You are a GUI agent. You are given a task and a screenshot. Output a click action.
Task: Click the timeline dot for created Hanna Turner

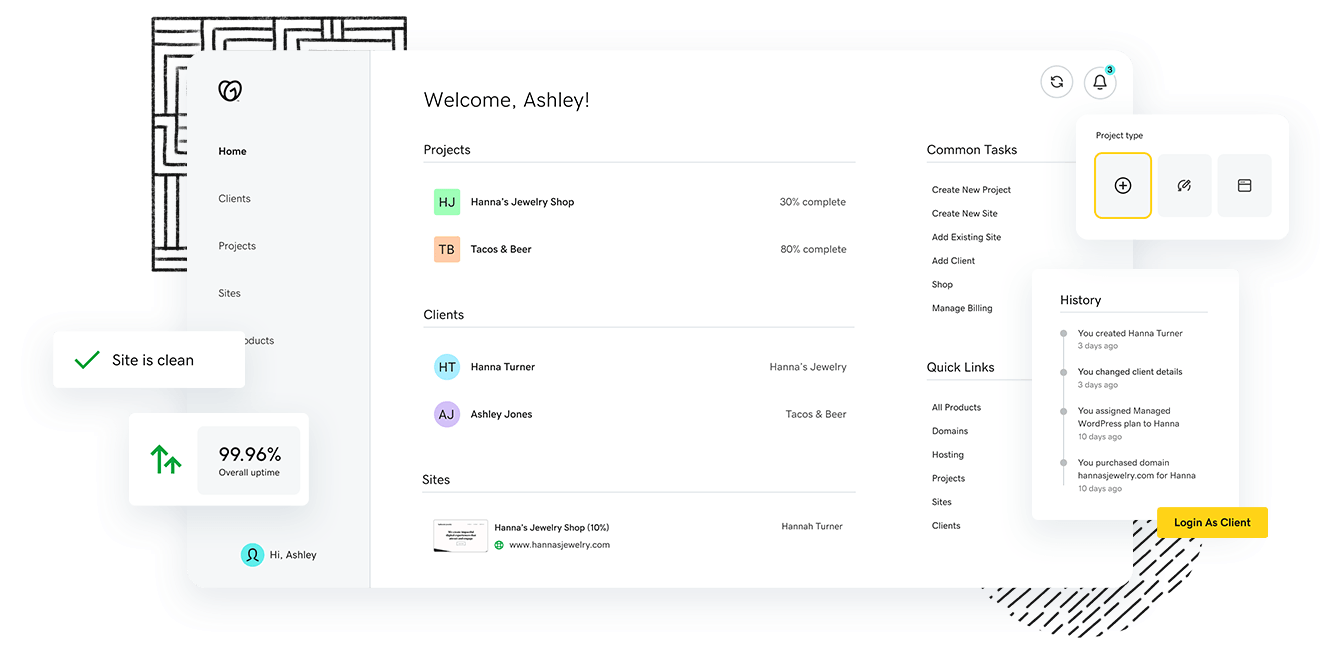click(x=1063, y=334)
